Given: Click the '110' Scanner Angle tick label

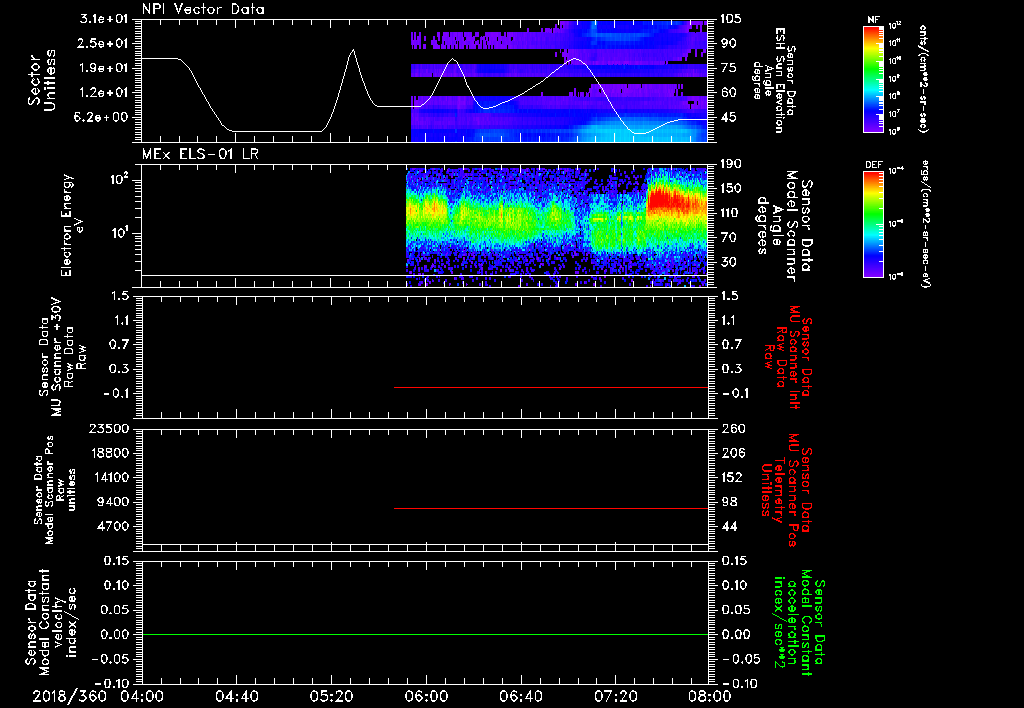Looking at the screenshot, I should (731, 213).
